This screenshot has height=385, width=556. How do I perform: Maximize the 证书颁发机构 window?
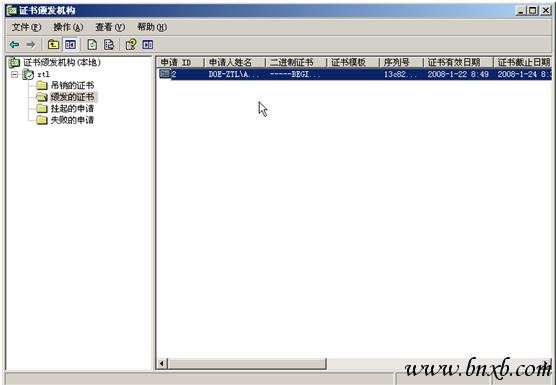tap(533, 11)
